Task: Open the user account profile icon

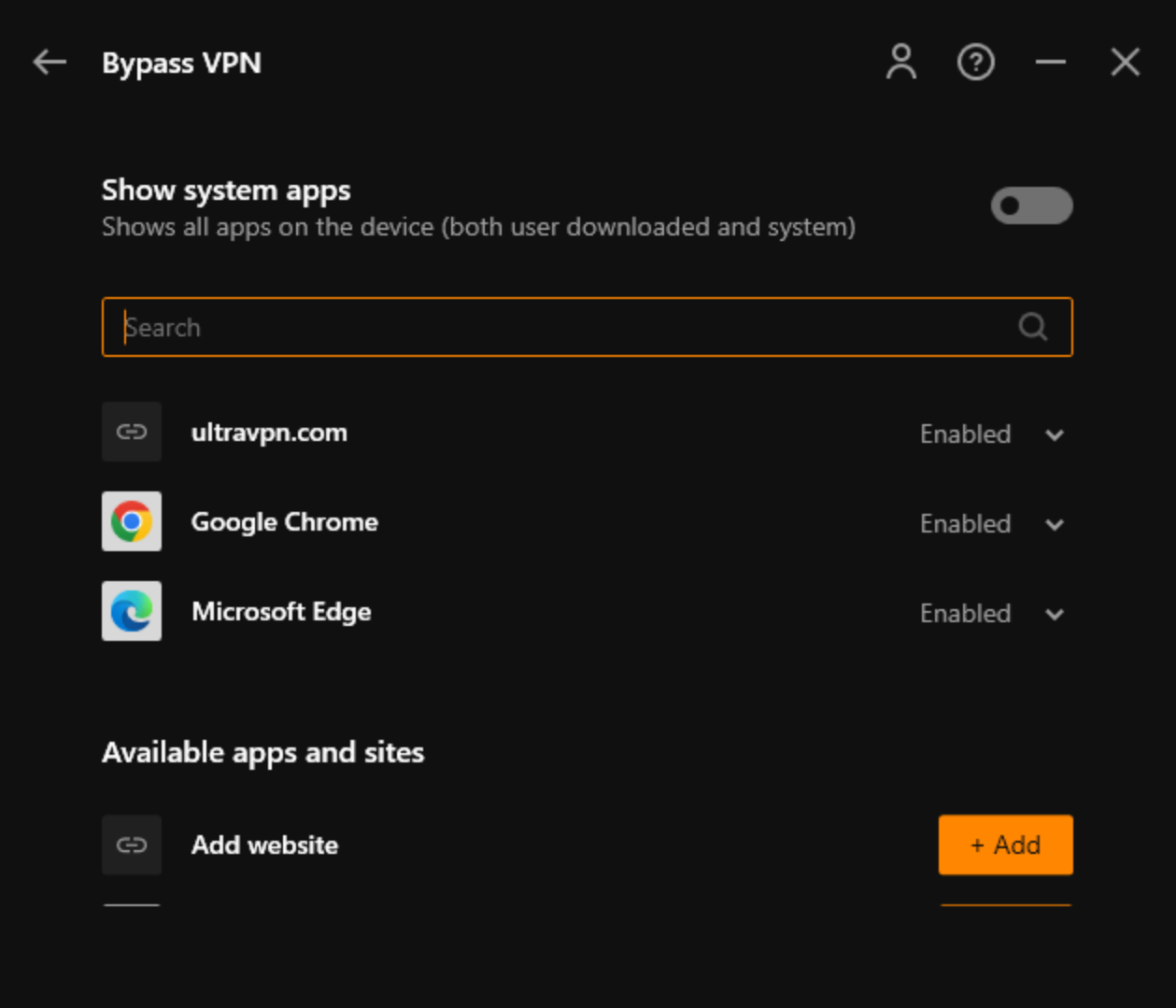Action: click(x=901, y=63)
